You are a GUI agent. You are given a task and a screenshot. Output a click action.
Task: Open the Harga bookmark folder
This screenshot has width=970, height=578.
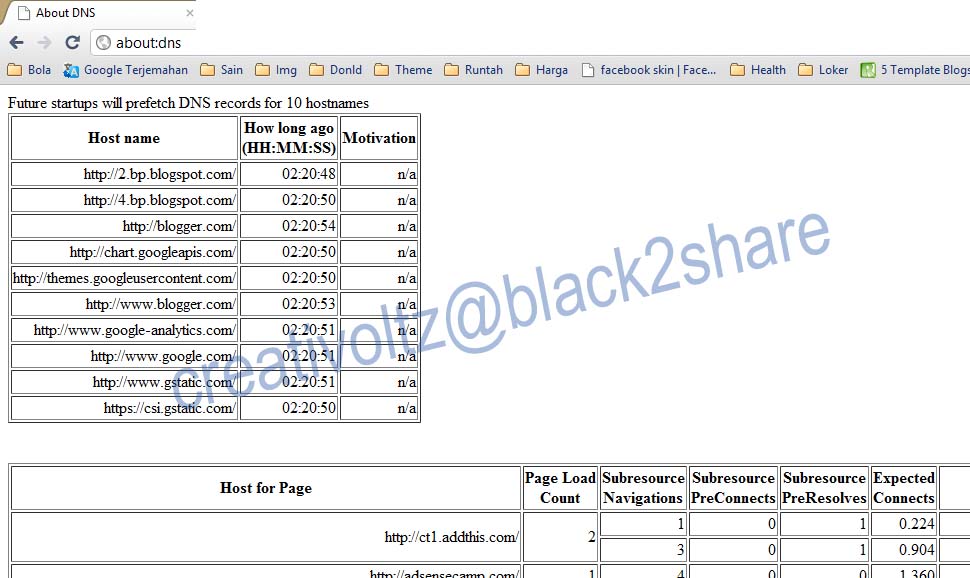(x=541, y=70)
